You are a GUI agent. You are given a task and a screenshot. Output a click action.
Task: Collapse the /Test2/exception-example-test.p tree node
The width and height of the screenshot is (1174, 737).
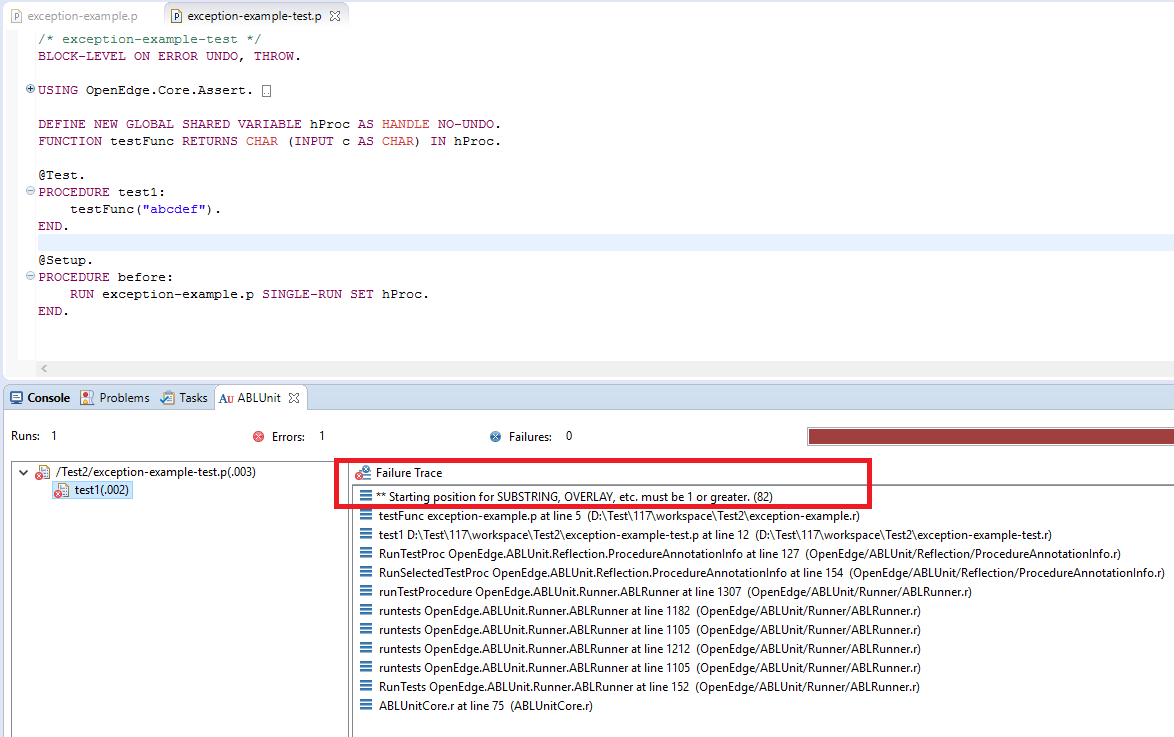(x=23, y=473)
